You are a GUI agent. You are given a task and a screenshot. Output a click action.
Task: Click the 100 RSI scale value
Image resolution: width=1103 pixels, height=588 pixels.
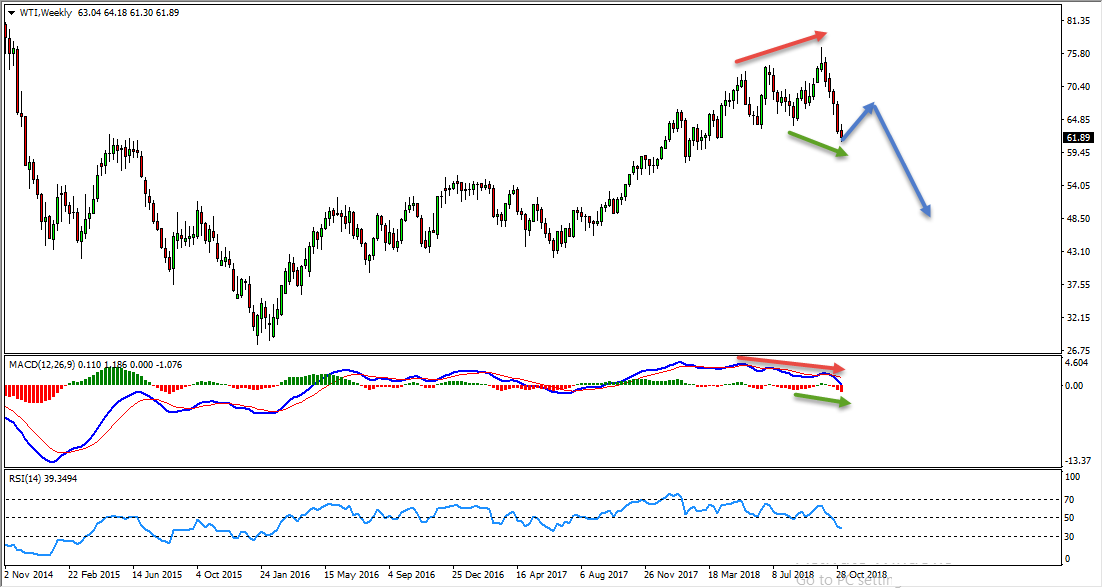(x=1073, y=478)
